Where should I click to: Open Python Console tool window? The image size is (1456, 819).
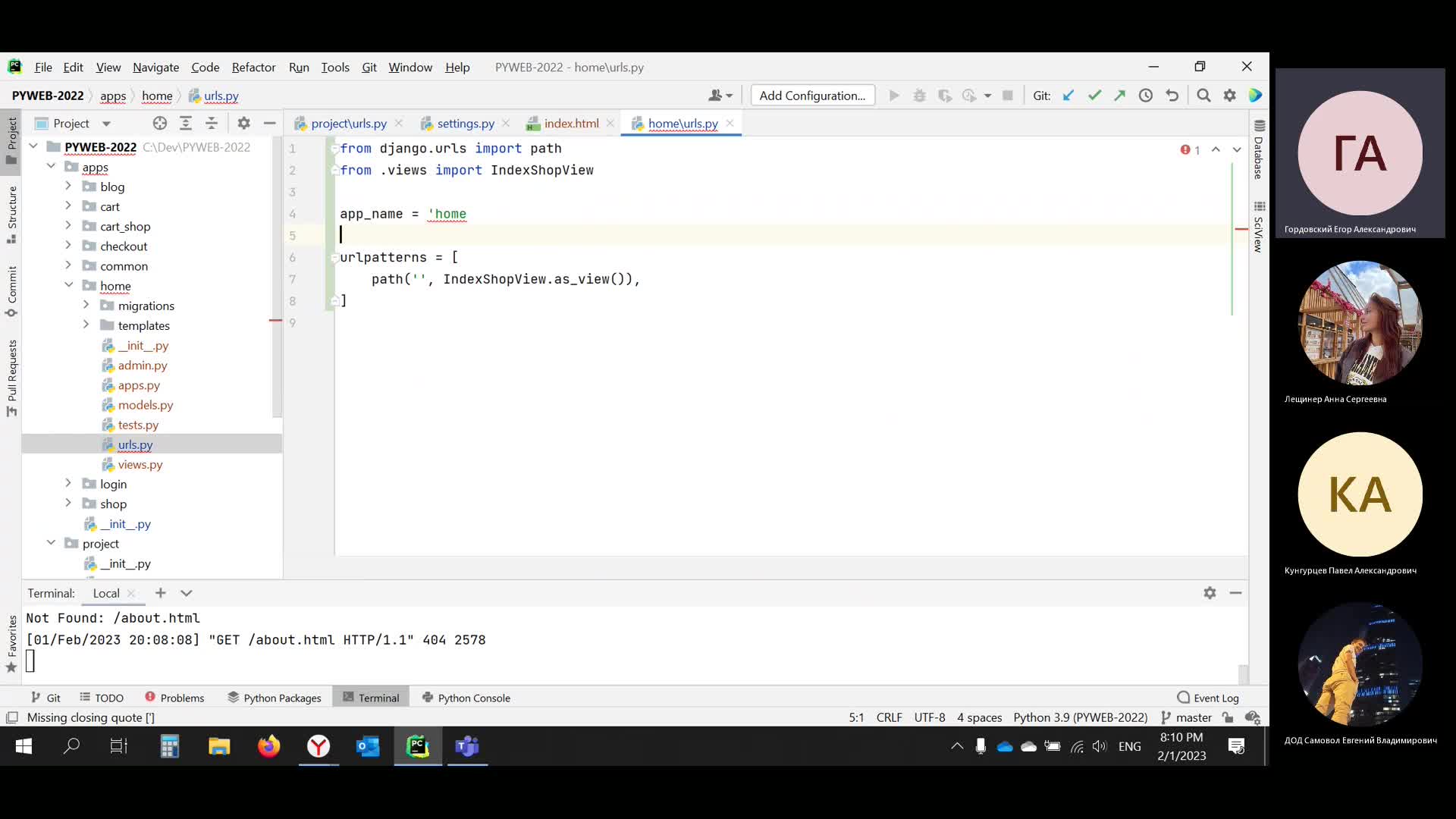pos(466,698)
